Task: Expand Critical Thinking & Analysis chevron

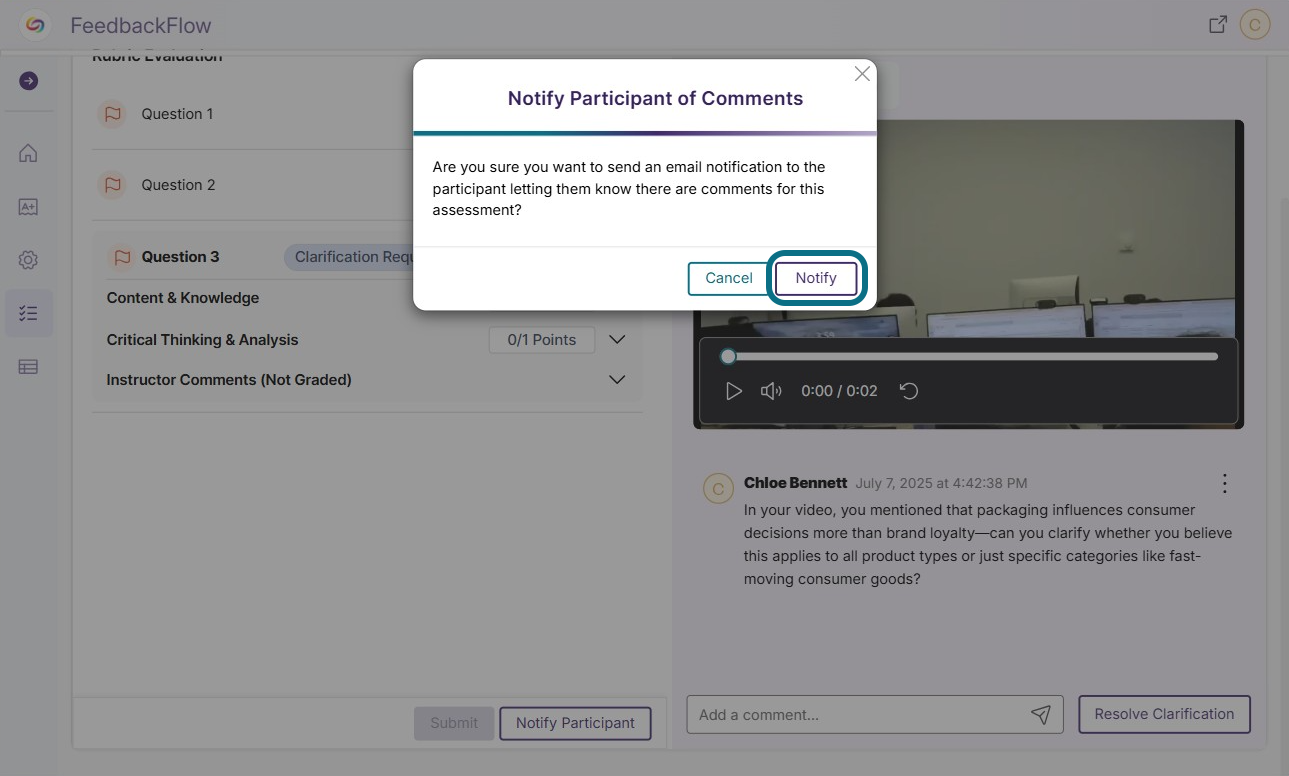Action: pos(617,340)
